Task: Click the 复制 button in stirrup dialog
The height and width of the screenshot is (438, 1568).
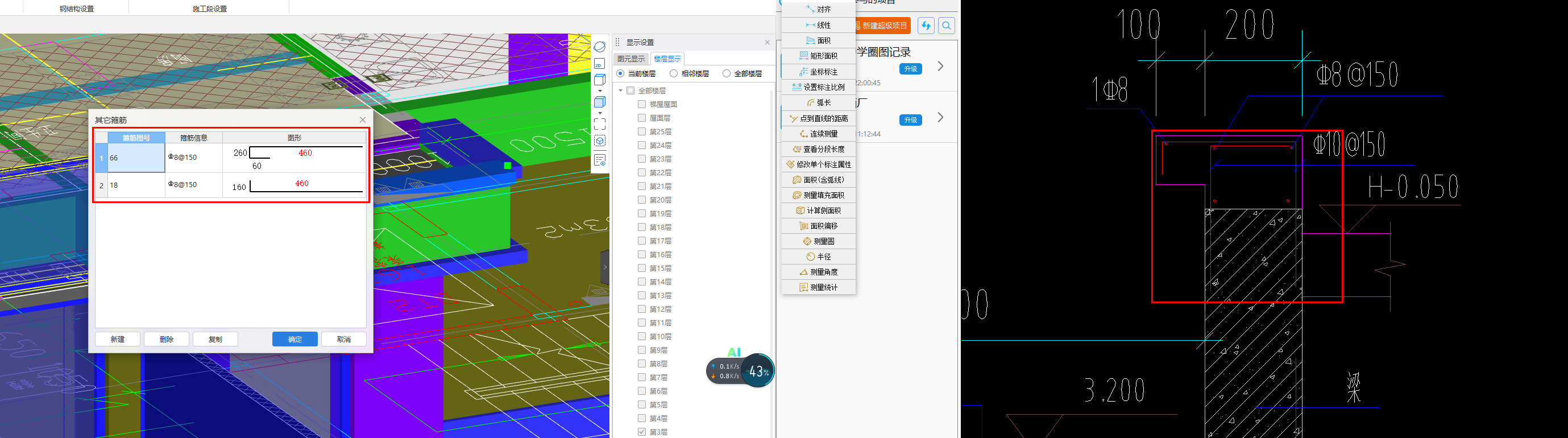Action: click(x=215, y=340)
